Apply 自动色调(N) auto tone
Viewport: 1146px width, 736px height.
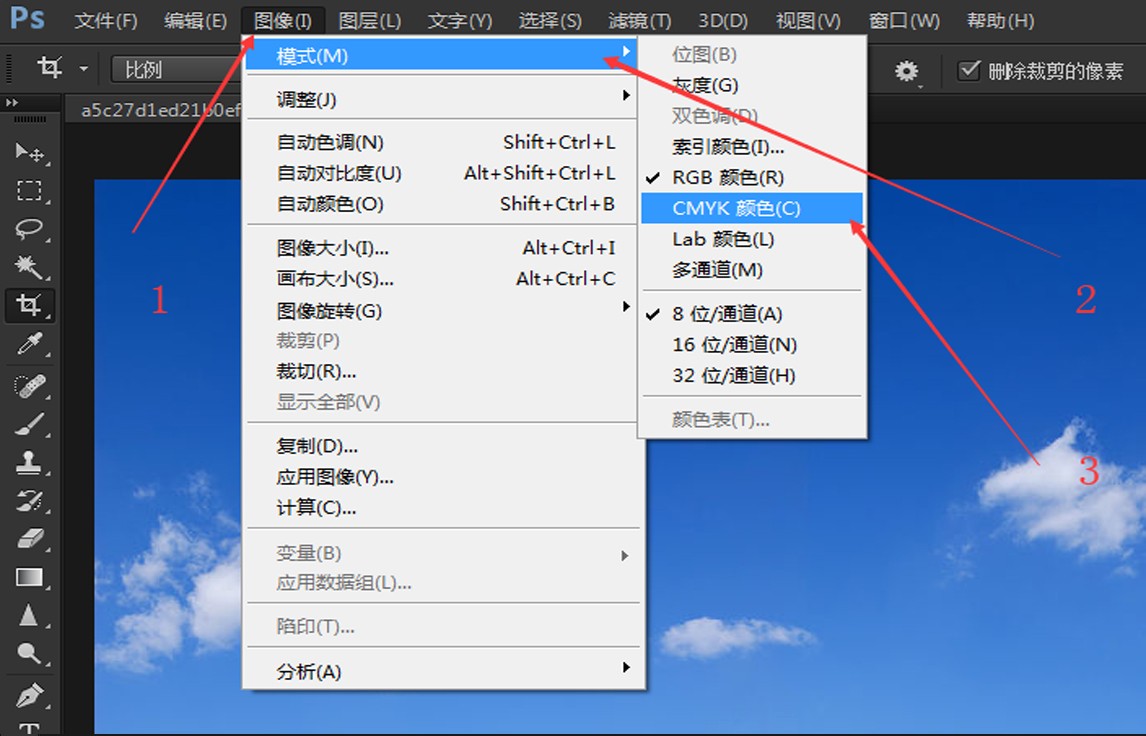coord(442,143)
